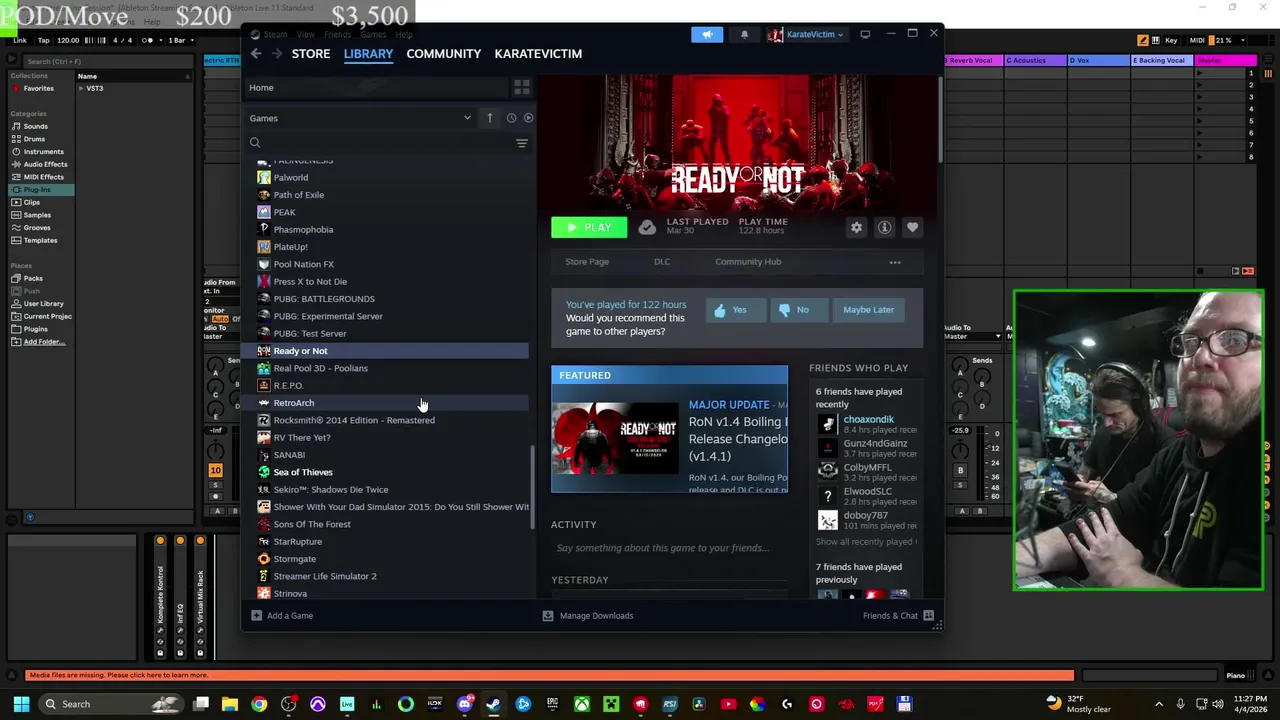Switch Steam to Big Picture mode icon
This screenshot has width=1280, height=720.
(x=865, y=34)
